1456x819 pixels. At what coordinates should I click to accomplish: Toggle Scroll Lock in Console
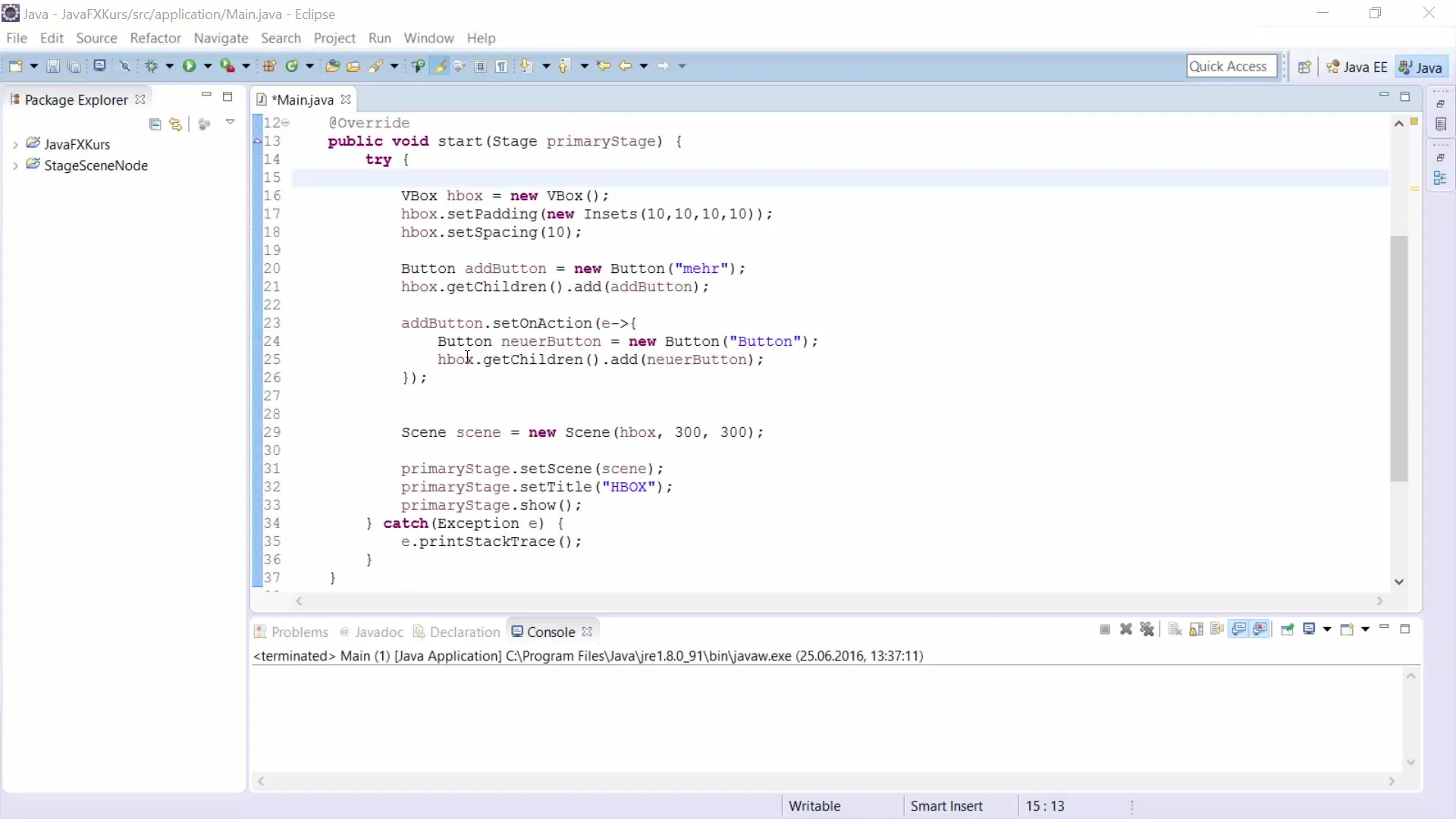tap(1196, 629)
